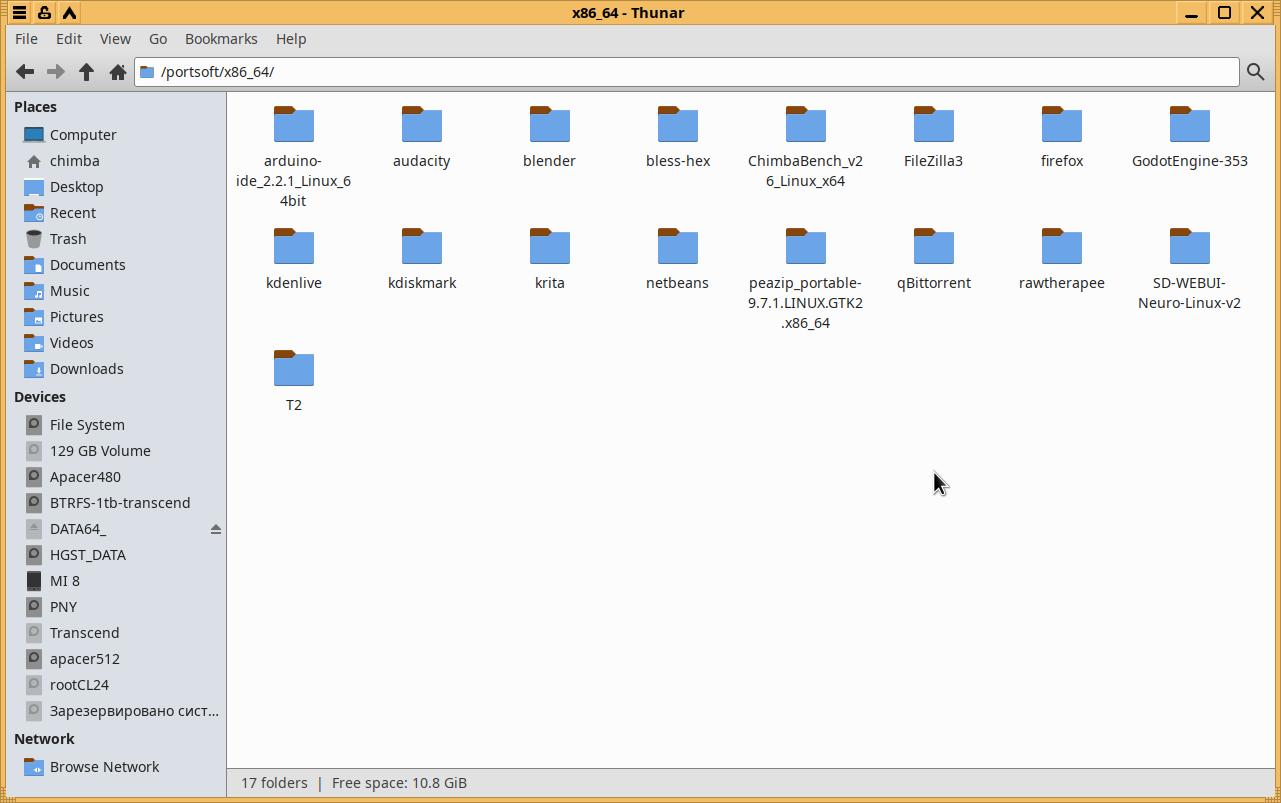
Task: Select the rawtherapee folder icon
Action: 1062,247
